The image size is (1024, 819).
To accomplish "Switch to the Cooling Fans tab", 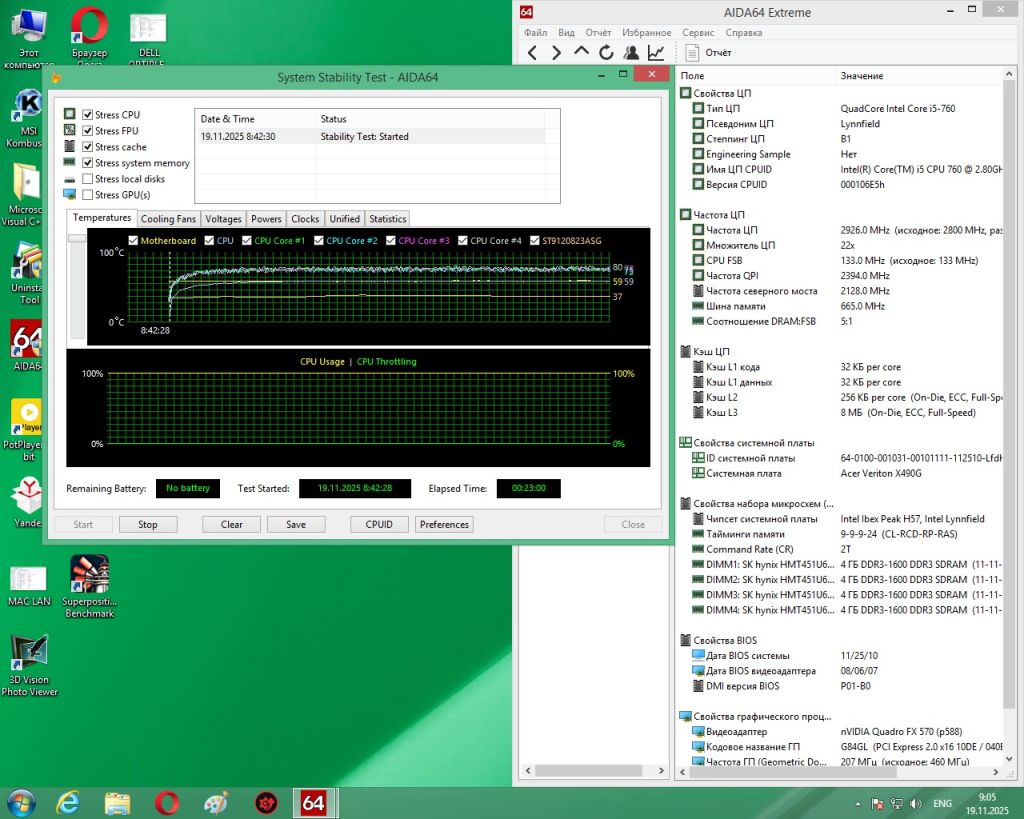I will pos(168,219).
